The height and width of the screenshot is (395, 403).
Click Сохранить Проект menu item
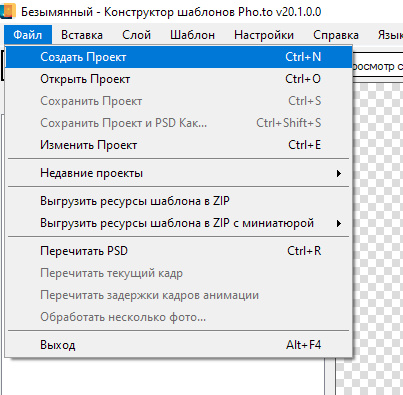coord(179,101)
